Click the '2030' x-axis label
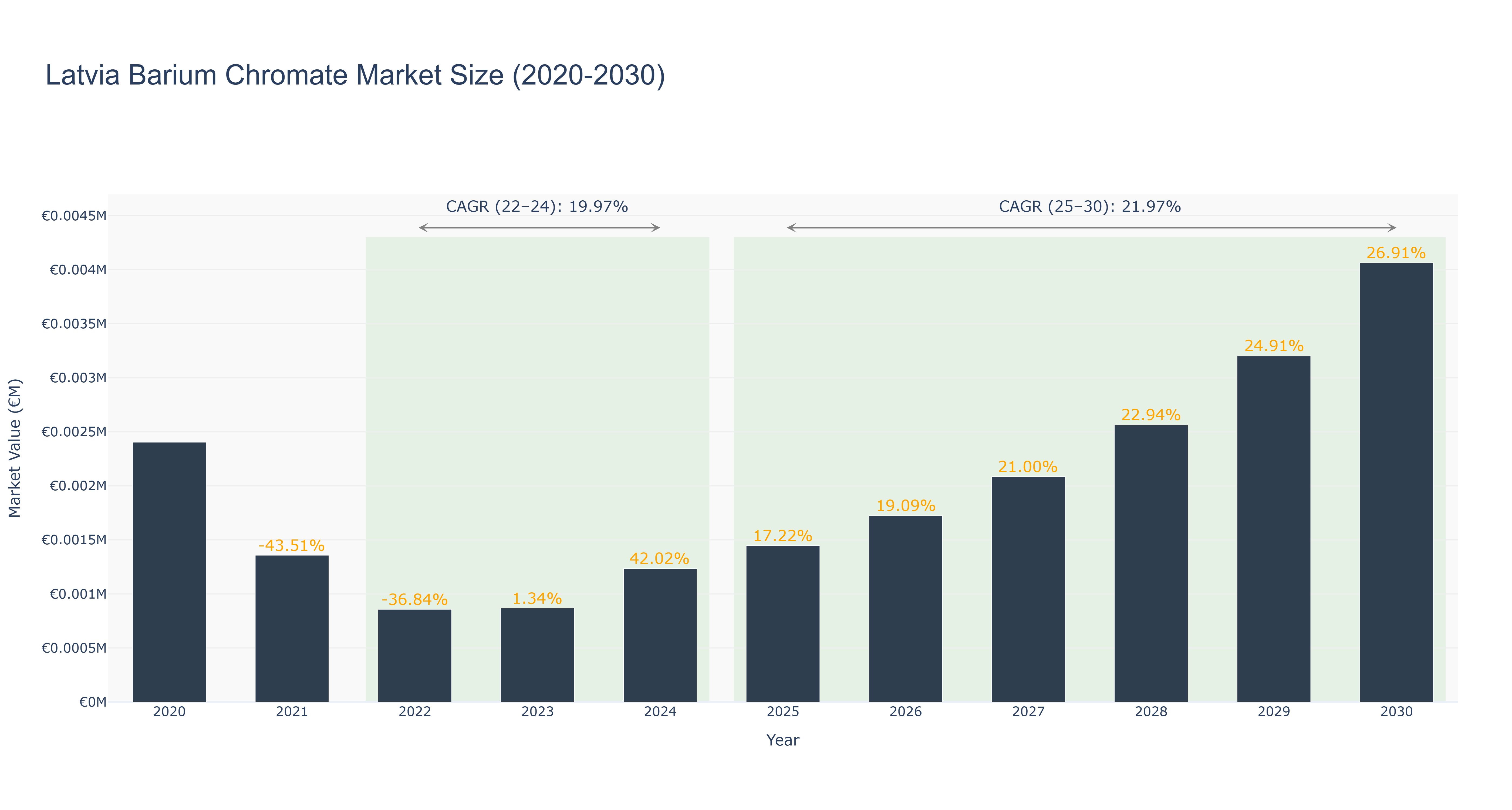 [1396, 712]
